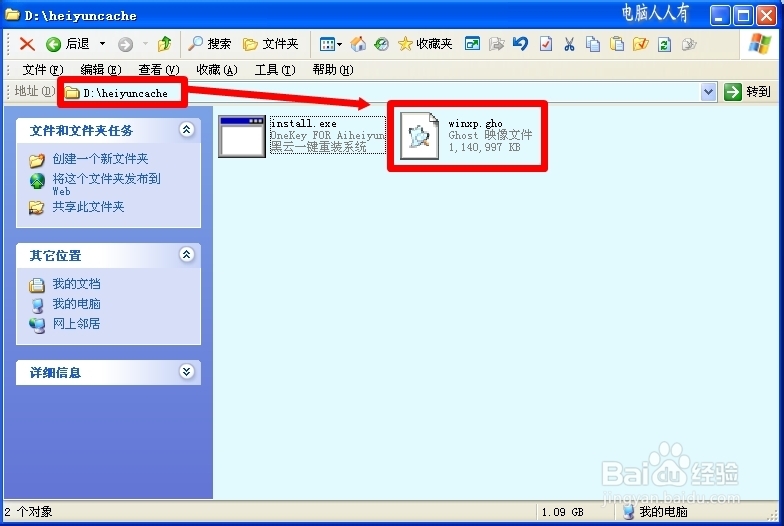Open 网上邻居 link

click(x=76, y=324)
